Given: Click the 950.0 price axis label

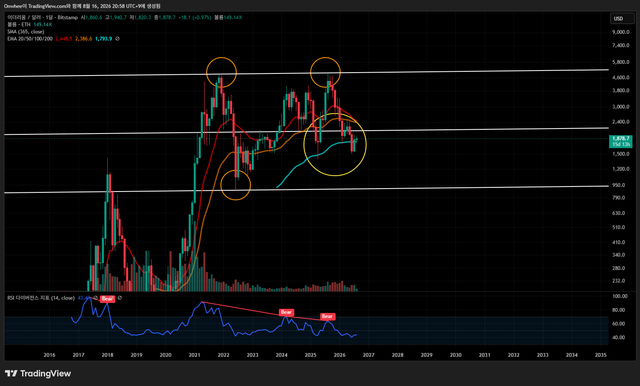Looking at the screenshot, I should tap(618, 185).
